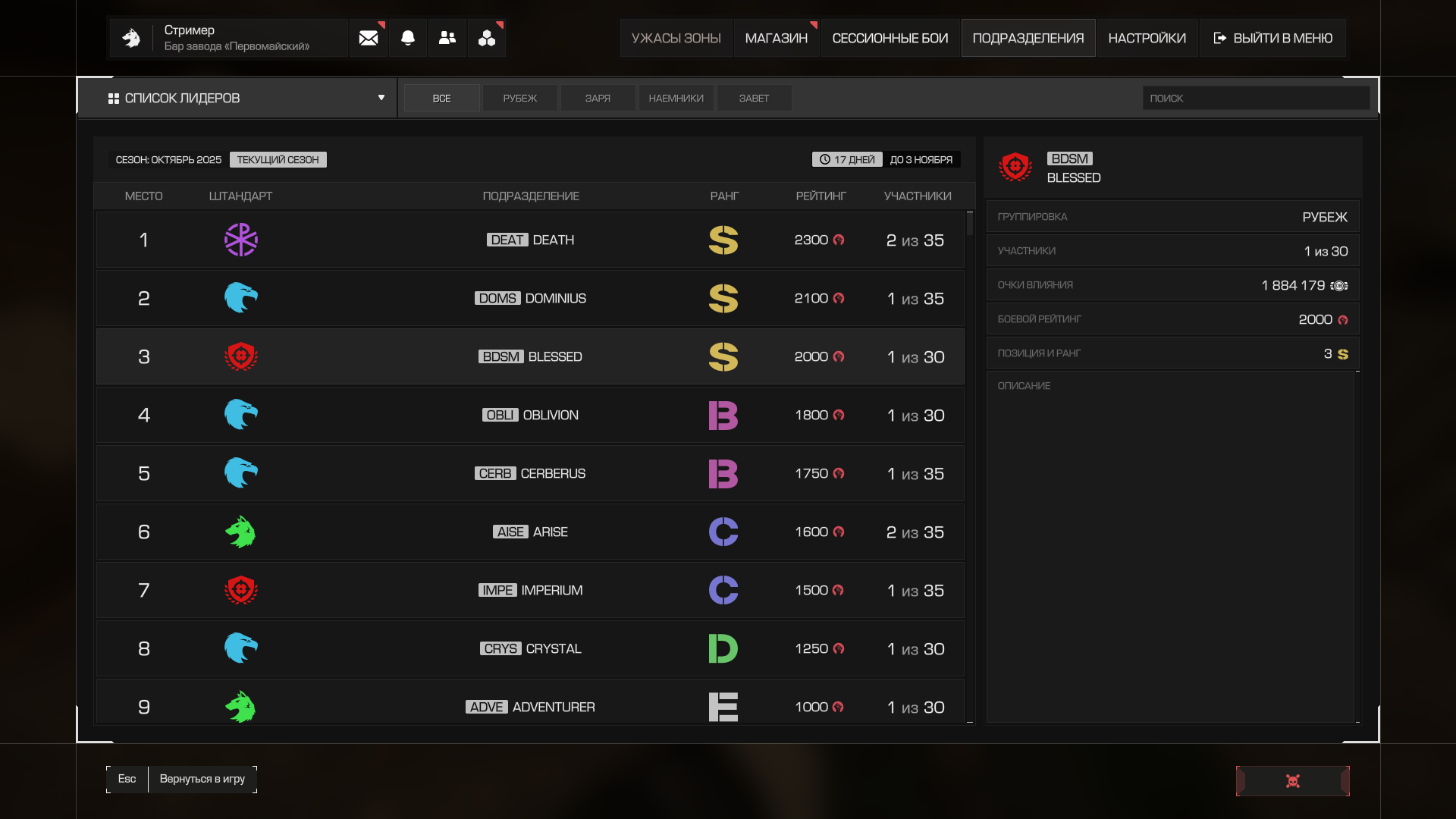Click the Поиск search field

coord(1255,98)
